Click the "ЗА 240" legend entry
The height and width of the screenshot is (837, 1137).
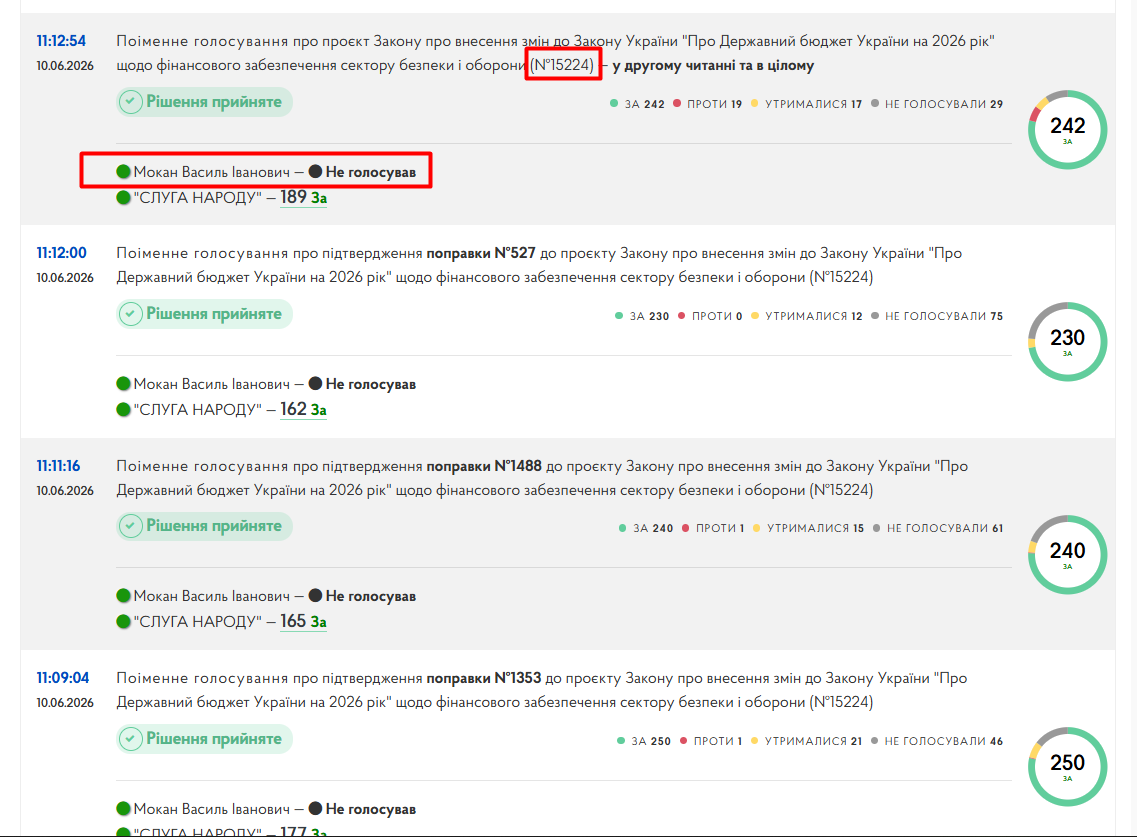[x=645, y=528]
